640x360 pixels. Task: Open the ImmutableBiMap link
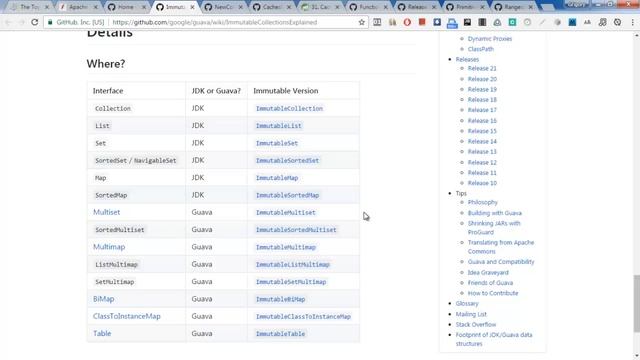(280, 299)
